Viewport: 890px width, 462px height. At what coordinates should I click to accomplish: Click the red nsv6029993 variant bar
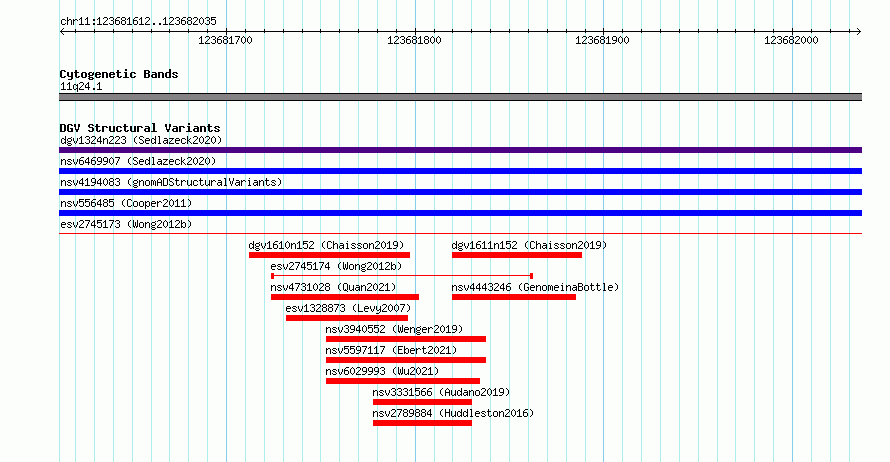click(x=403, y=381)
